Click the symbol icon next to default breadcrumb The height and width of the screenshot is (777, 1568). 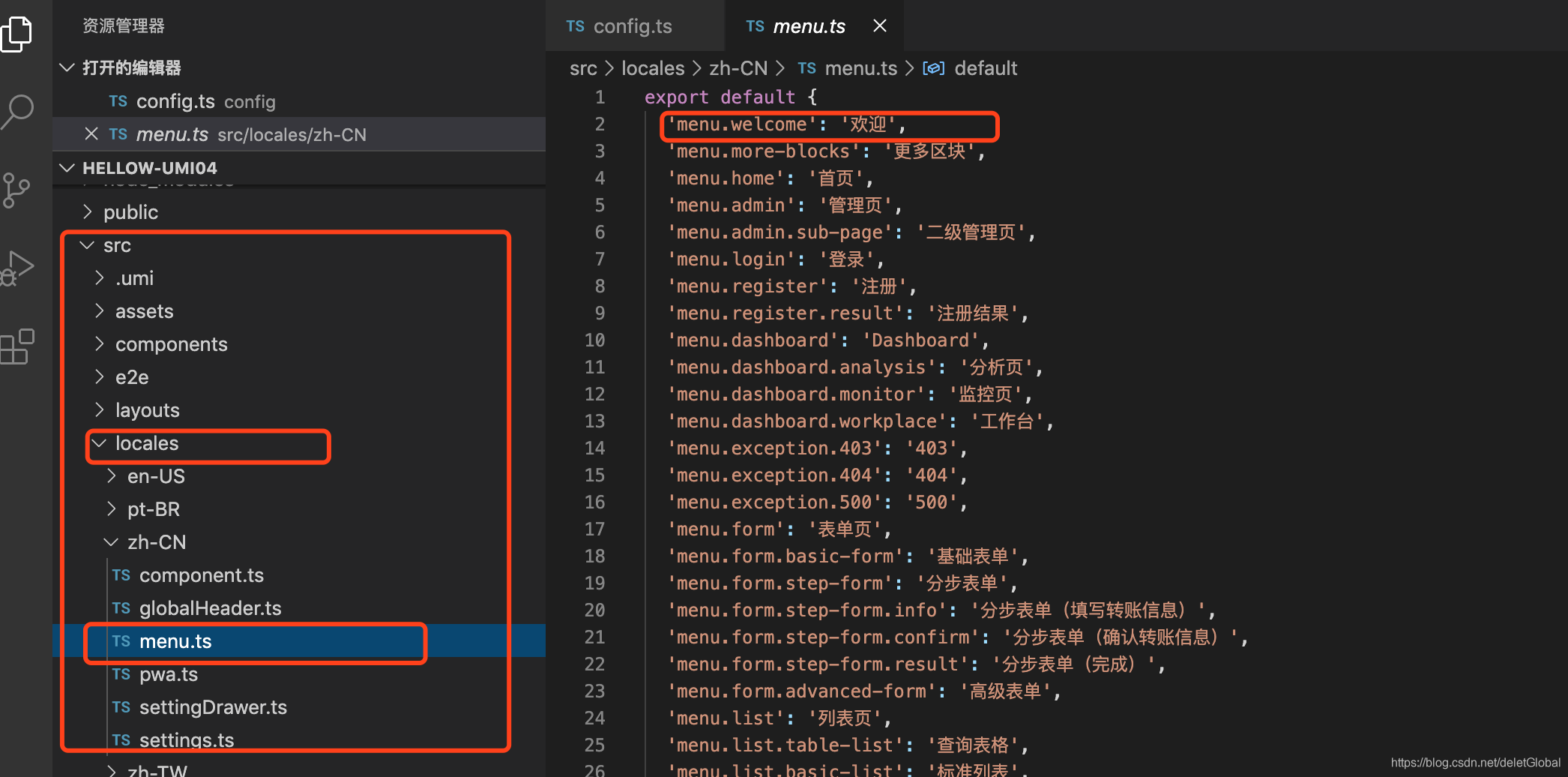[x=933, y=68]
